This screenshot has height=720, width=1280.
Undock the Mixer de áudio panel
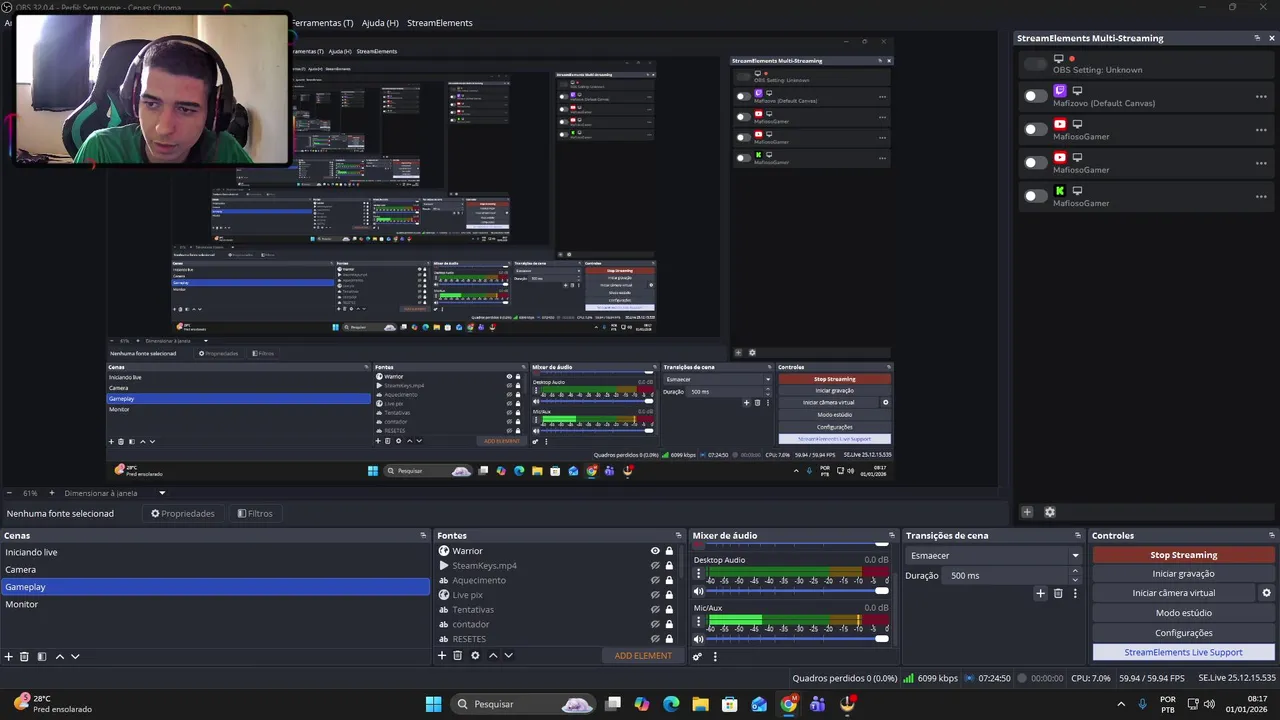pyautogui.click(x=892, y=535)
